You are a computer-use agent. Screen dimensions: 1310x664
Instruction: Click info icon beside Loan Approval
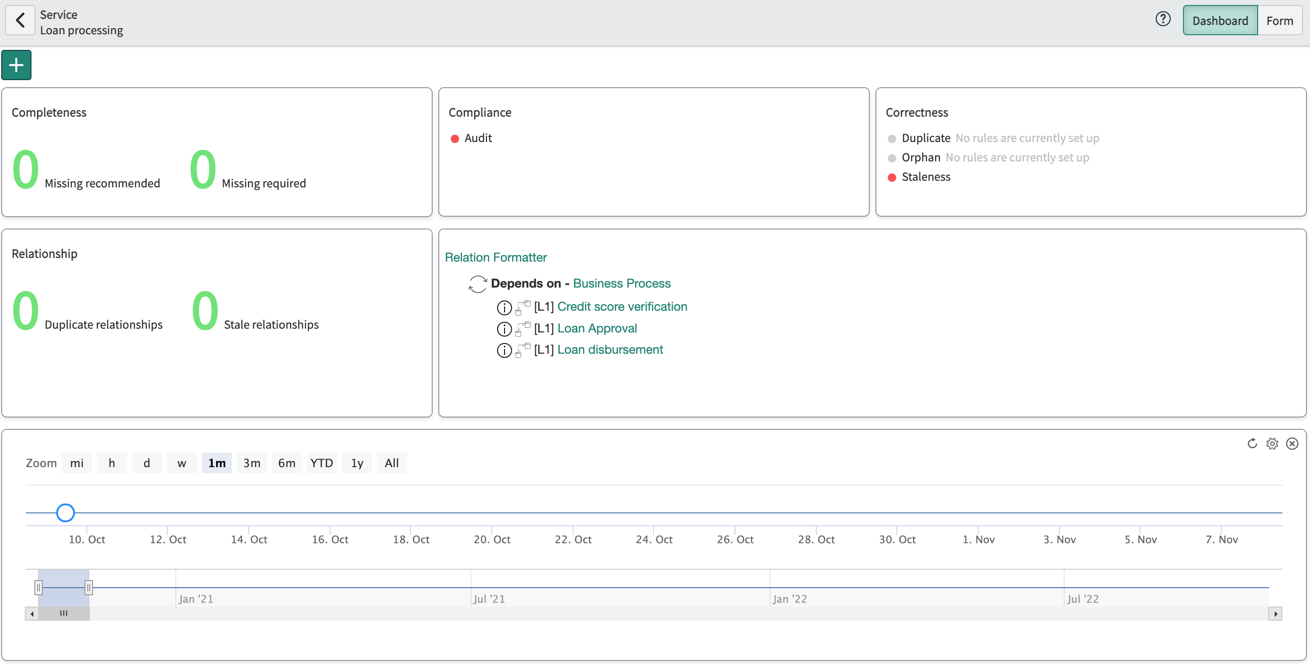pyautogui.click(x=504, y=329)
